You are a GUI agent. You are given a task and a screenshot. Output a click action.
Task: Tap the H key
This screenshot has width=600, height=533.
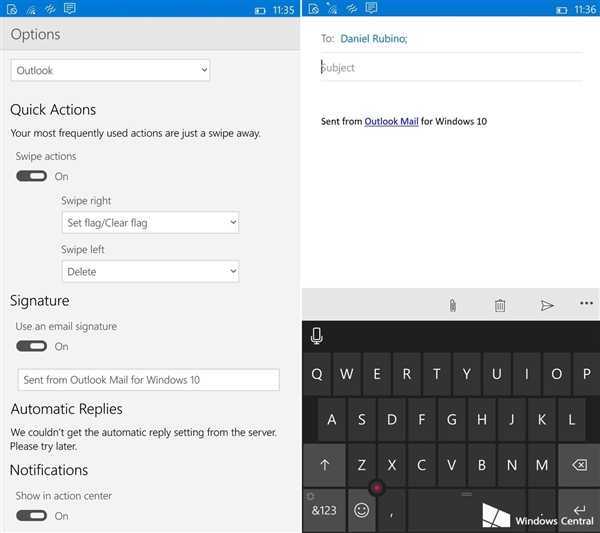pyautogui.click(x=482, y=420)
